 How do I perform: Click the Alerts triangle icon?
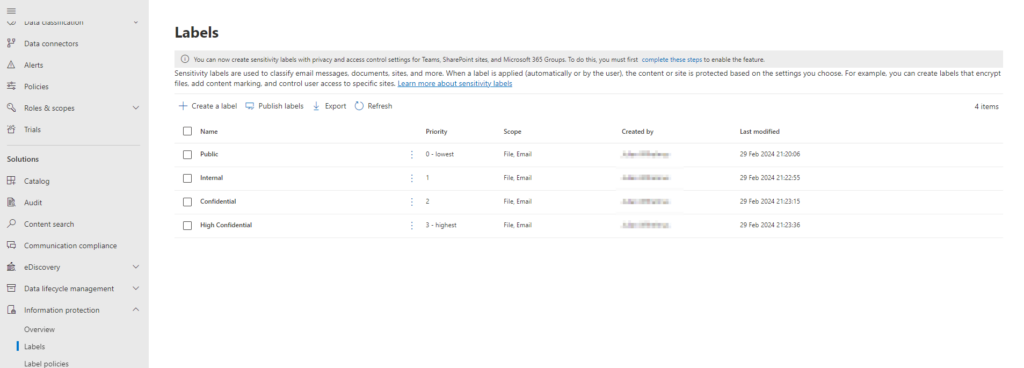11,65
